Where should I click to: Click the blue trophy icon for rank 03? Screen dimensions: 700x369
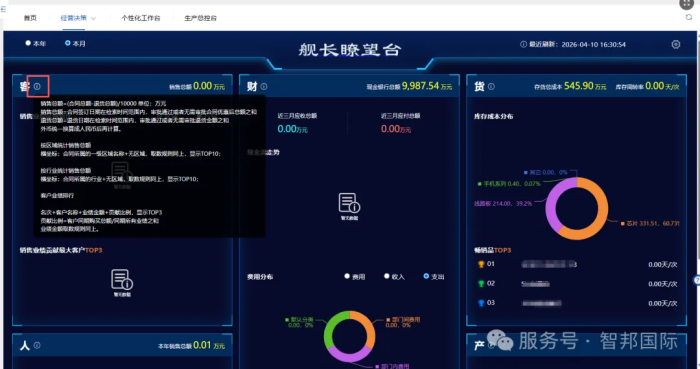[481, 303]
